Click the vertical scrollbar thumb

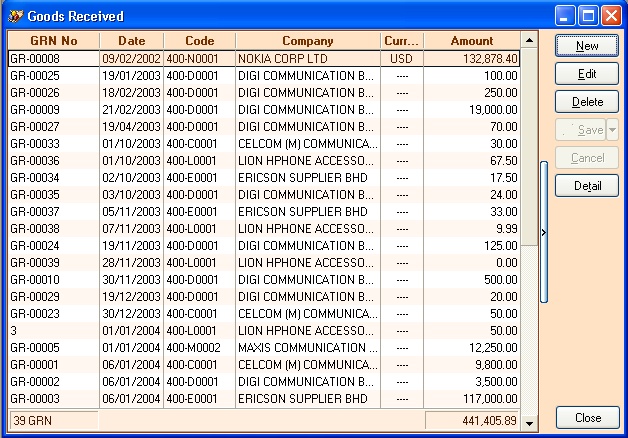pos(529,147)
